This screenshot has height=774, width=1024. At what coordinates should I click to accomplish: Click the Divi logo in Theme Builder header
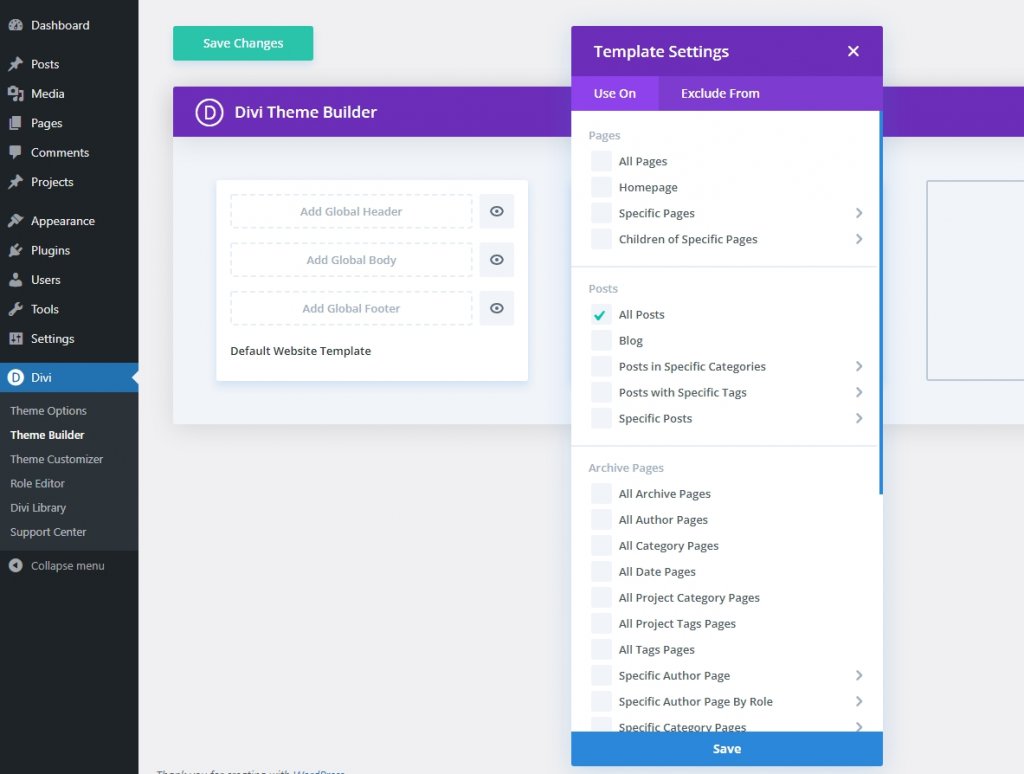click(x=209, y=112)
